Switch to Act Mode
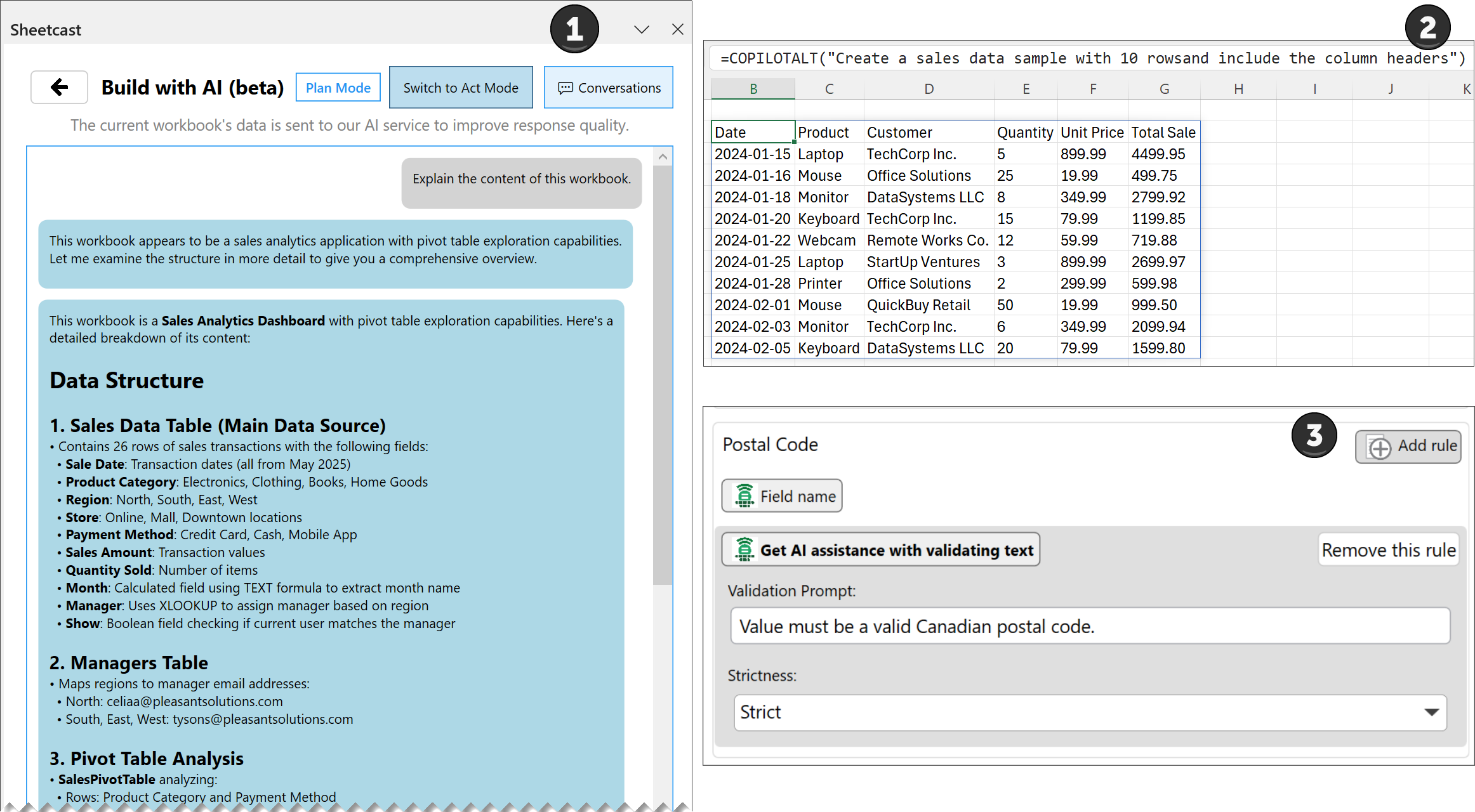The height and width of the screenshot is (812, 1475). 461,88
